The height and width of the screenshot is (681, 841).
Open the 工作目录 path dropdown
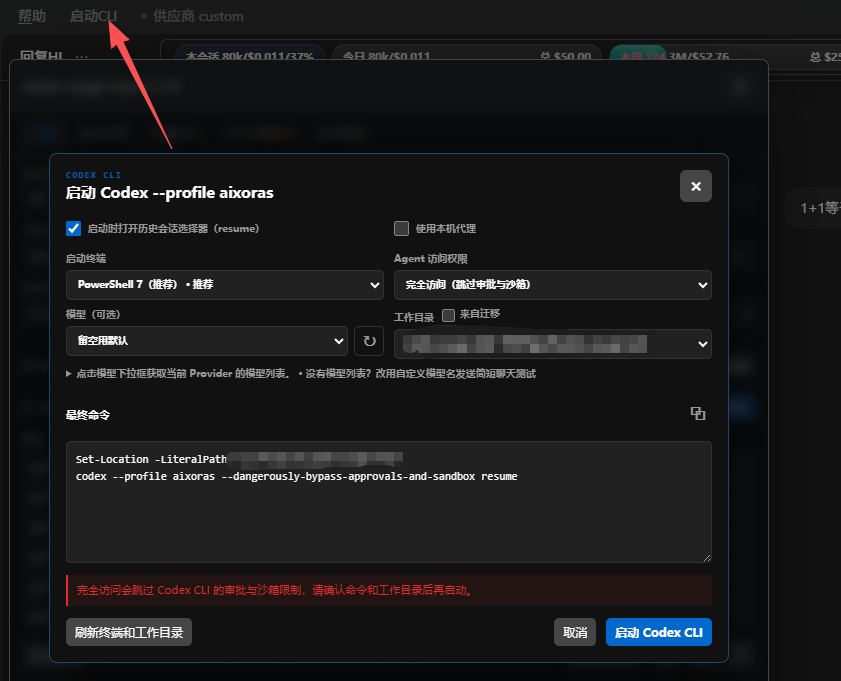coord(553,344)
